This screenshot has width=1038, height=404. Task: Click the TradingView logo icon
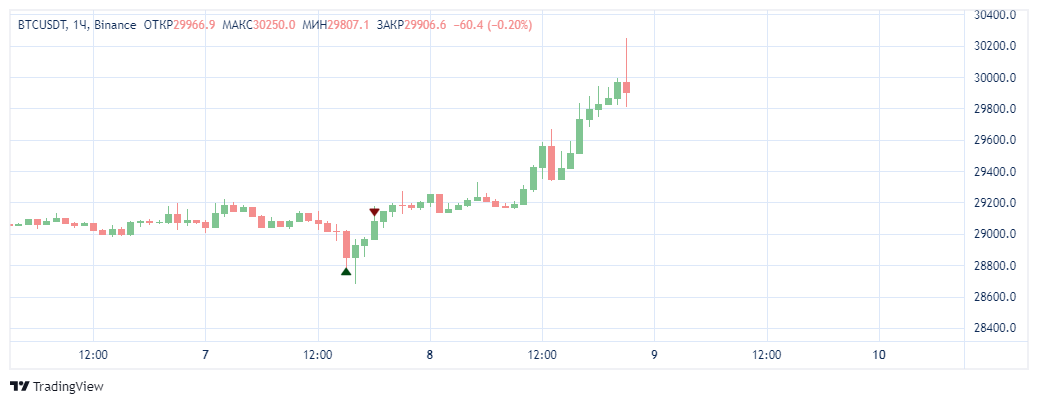tap(19, 386)
